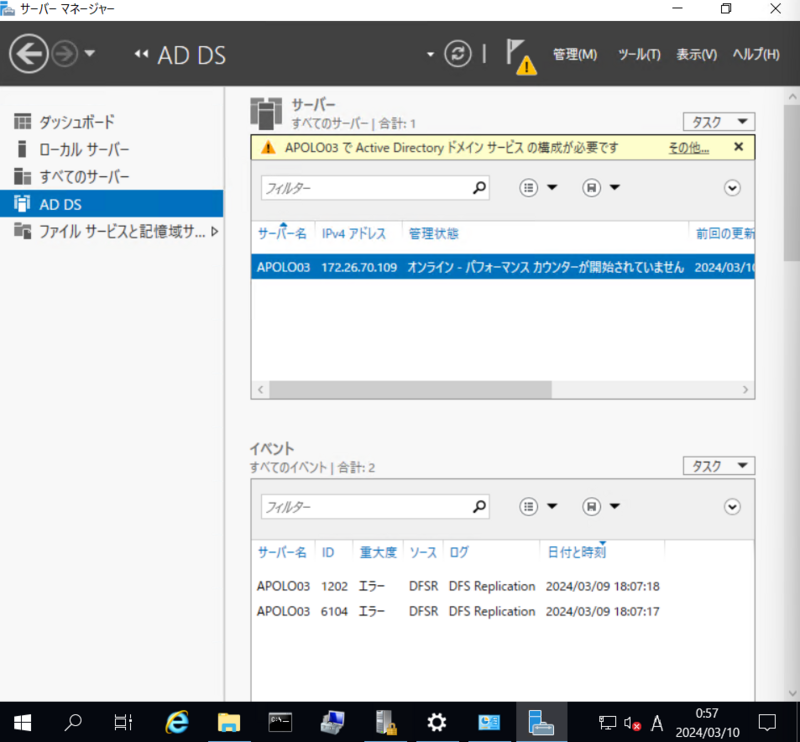The image size is (800, 742).
Task: Open notifications flag with warning
Action: 520,57
